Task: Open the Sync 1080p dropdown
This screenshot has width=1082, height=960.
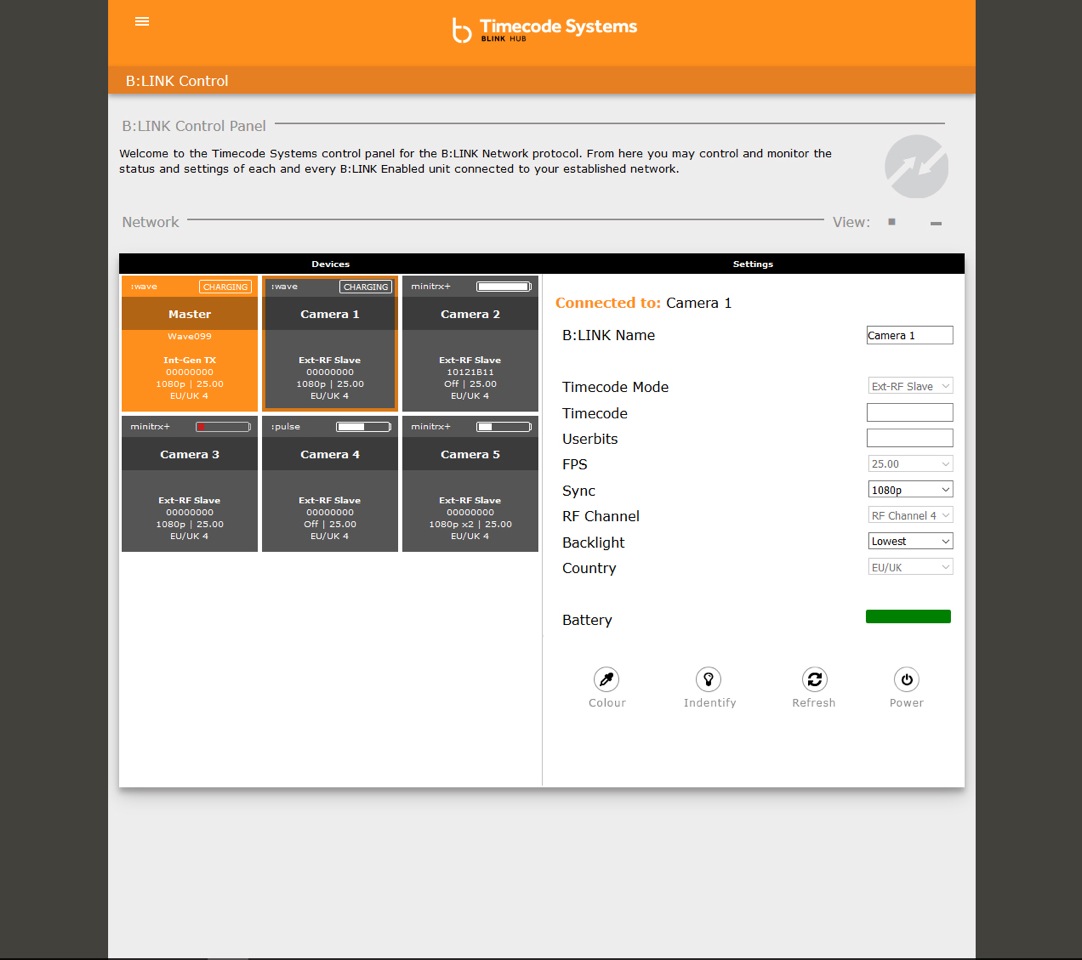Action: point(910,490)
